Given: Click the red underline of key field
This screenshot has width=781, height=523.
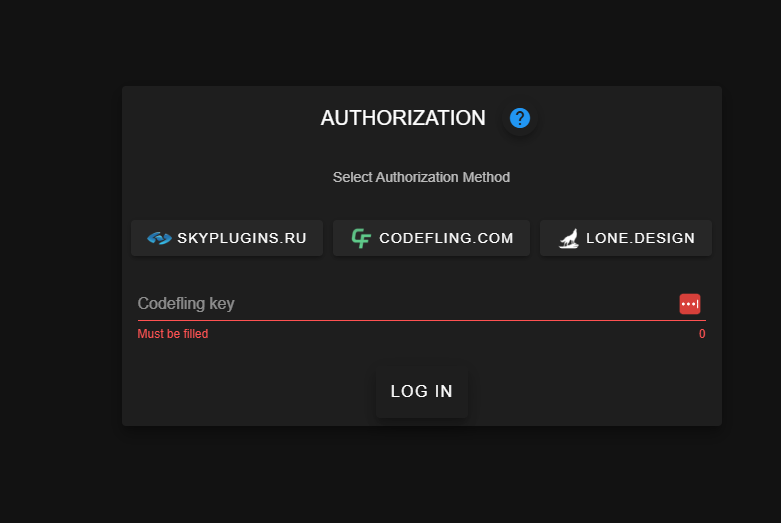Looking at the screenshot, I should (420, 320).
